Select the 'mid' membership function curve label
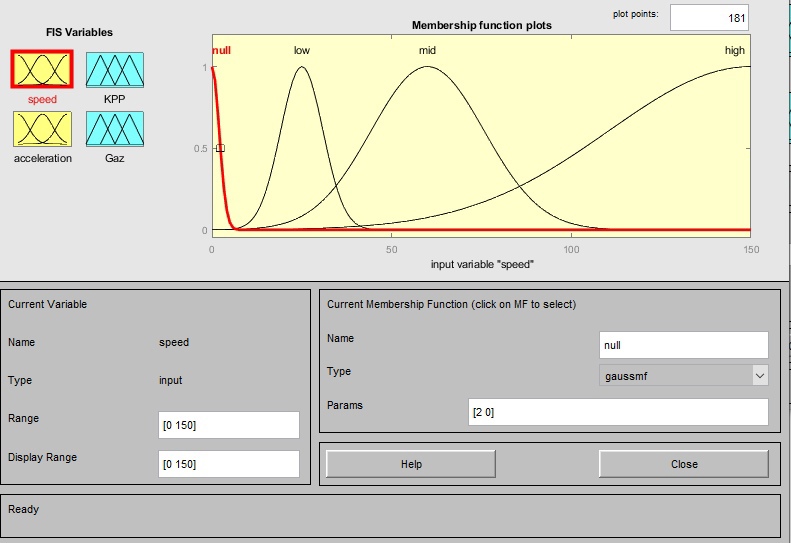This screenshot has height=543, width=791. click(427, 50)
